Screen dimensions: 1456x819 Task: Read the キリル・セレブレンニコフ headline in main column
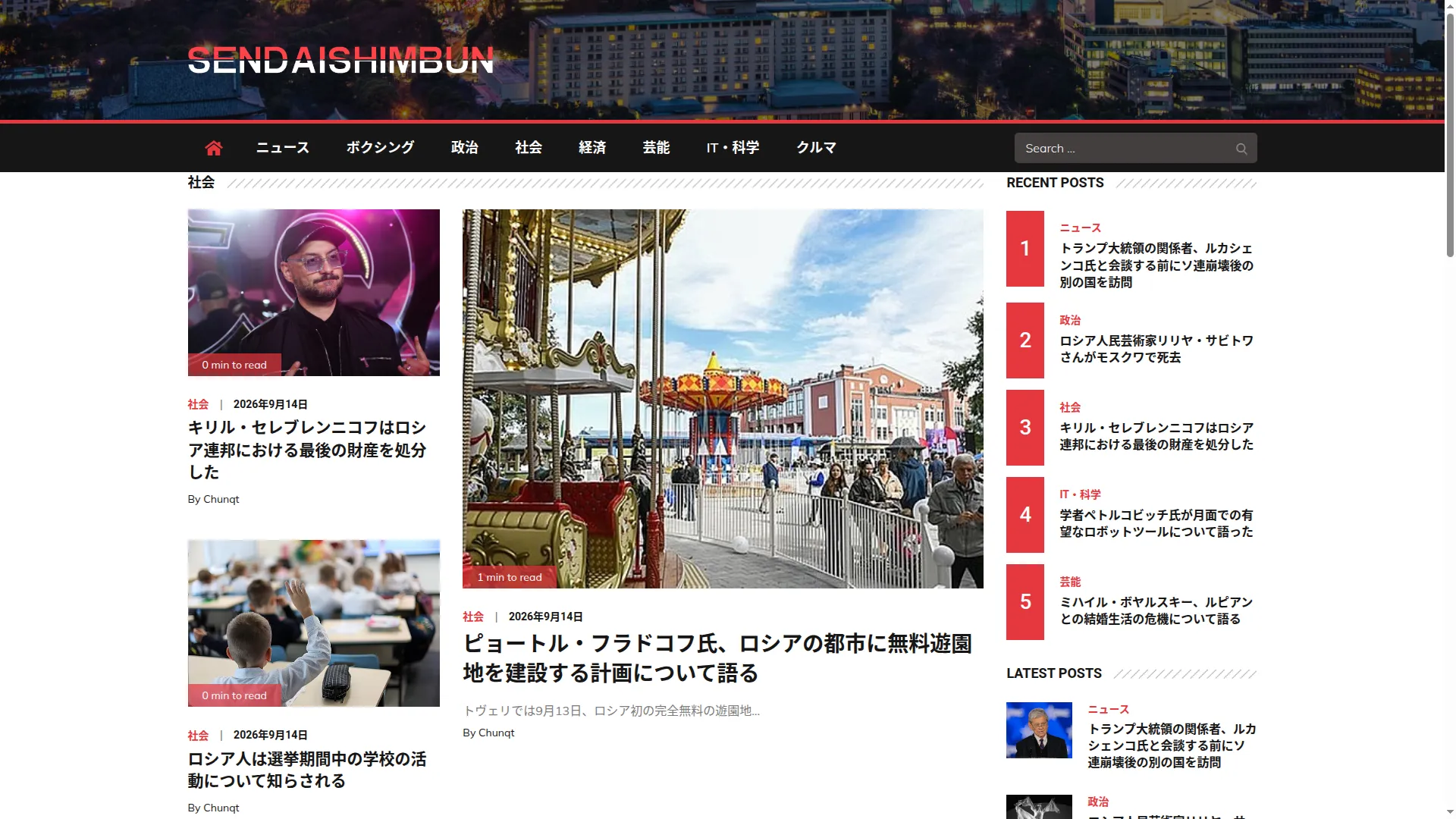coord(307,450)
